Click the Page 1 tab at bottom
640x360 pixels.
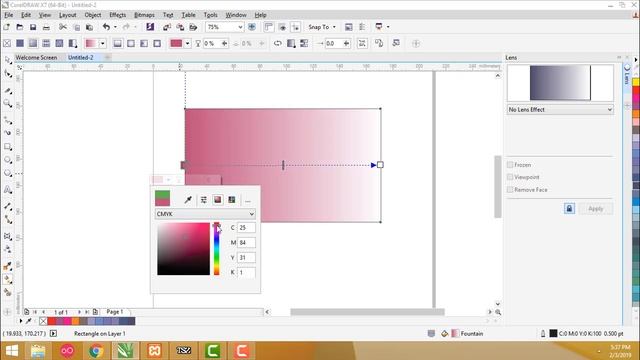pyautogui.click(x=115, y=312)
